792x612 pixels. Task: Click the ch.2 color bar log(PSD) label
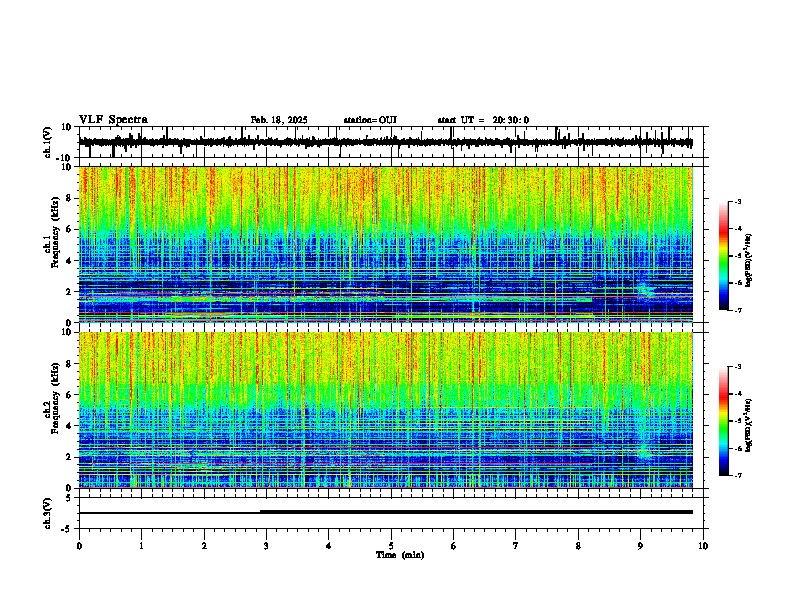748,425
